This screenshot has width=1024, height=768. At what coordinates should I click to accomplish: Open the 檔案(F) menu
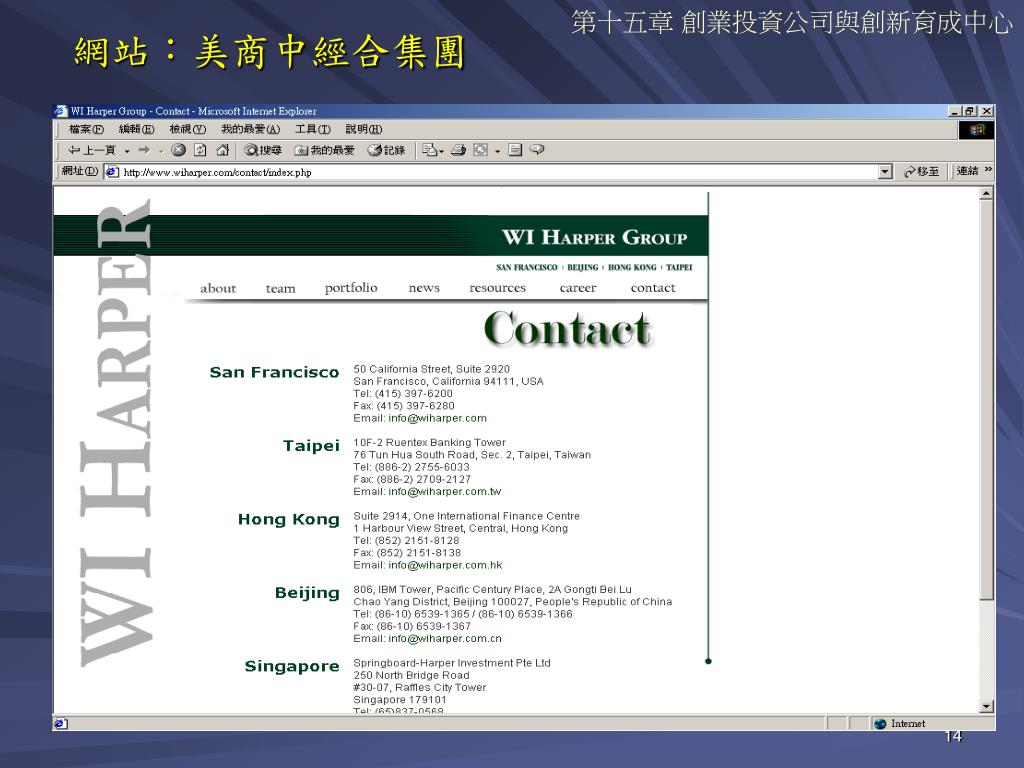(x=86, y=129)
